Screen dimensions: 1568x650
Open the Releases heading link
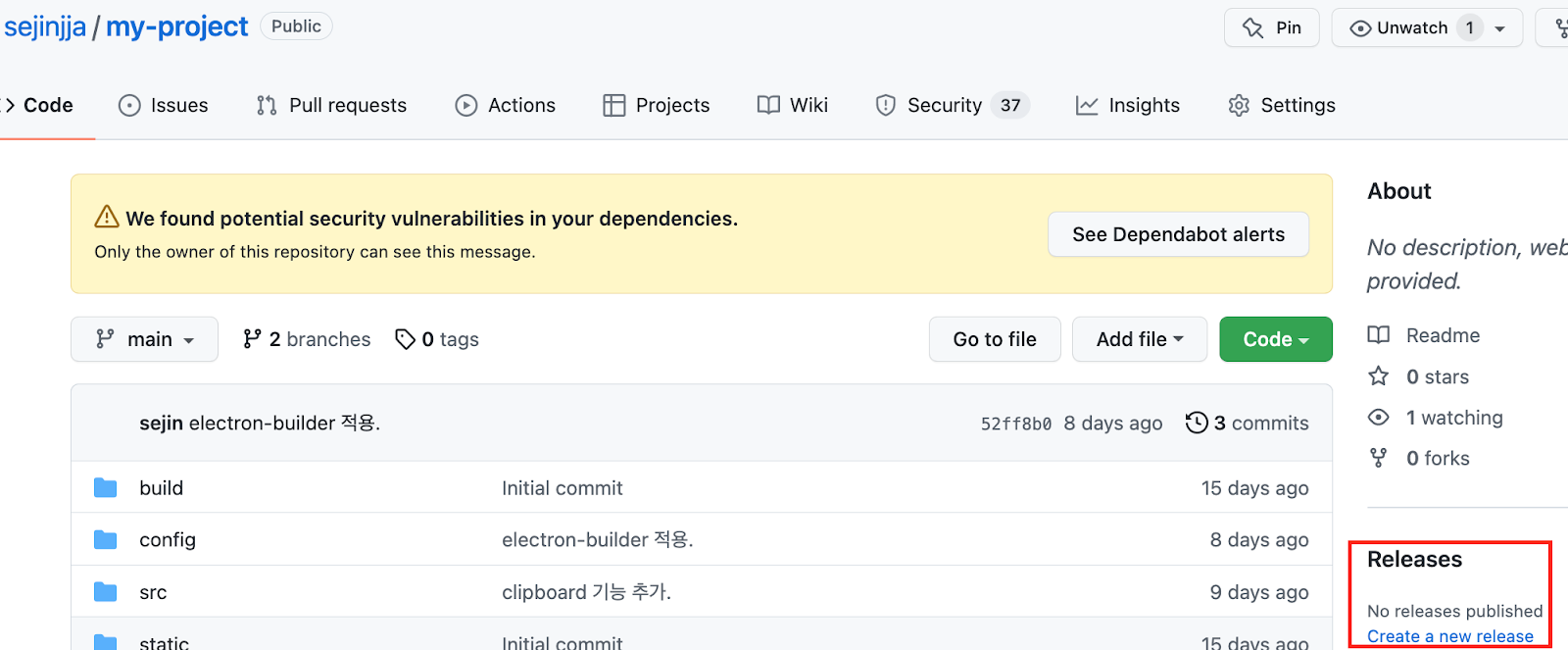1414,559
